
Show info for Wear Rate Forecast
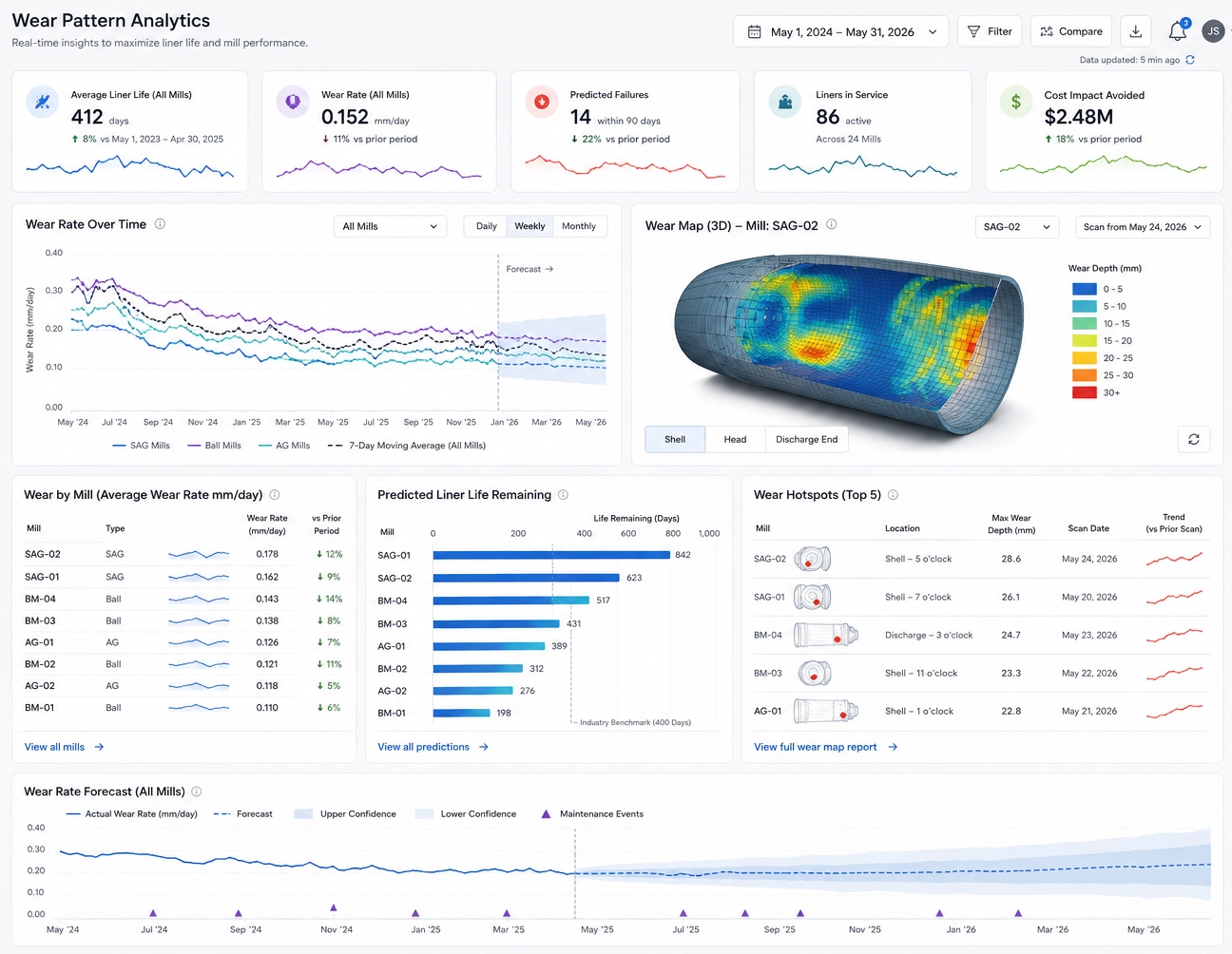(x=197, y=792)
